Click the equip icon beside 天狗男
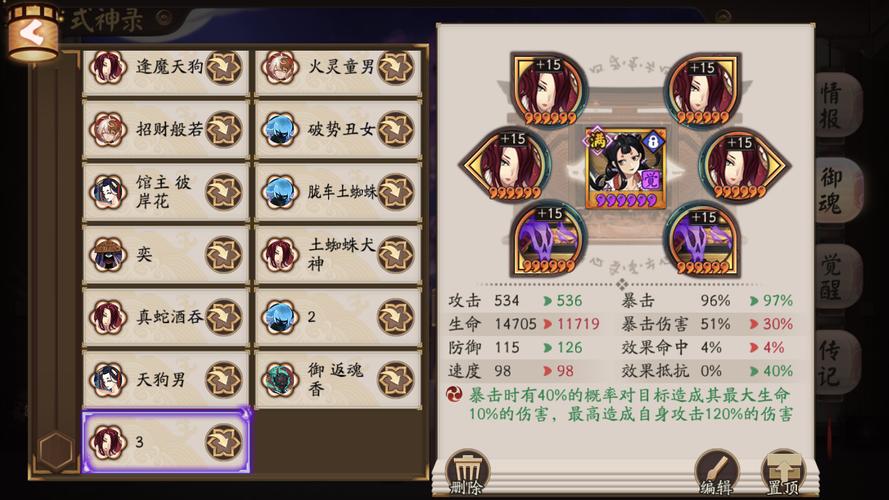The height and width of the screenshot is (500, 889). [224, 379]
